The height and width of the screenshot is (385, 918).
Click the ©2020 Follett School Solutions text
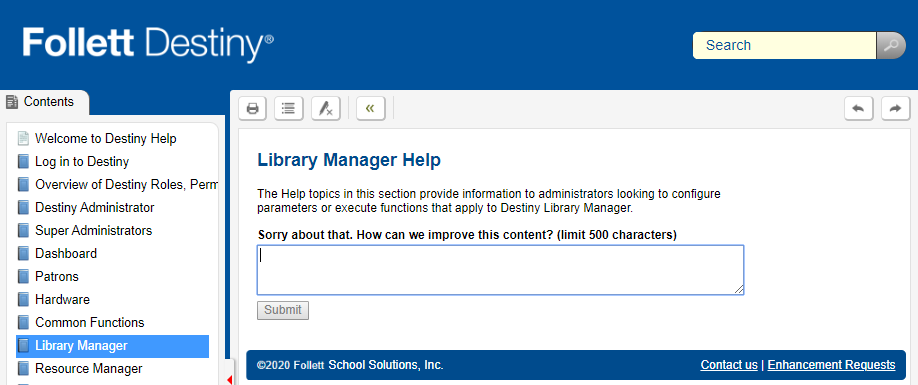tap(350, 365)
